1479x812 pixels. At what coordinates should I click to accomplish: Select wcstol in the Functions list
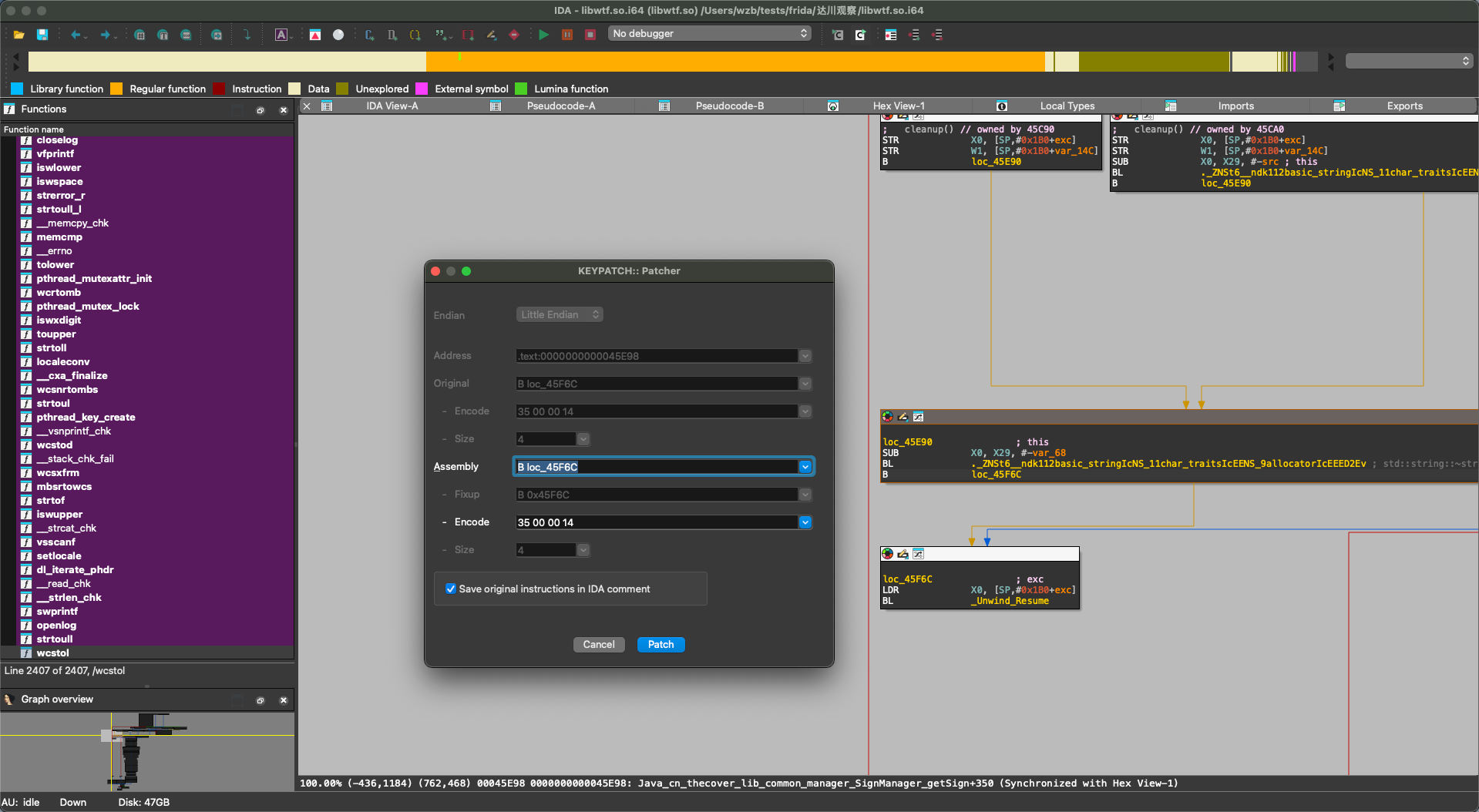coord(52,653)
